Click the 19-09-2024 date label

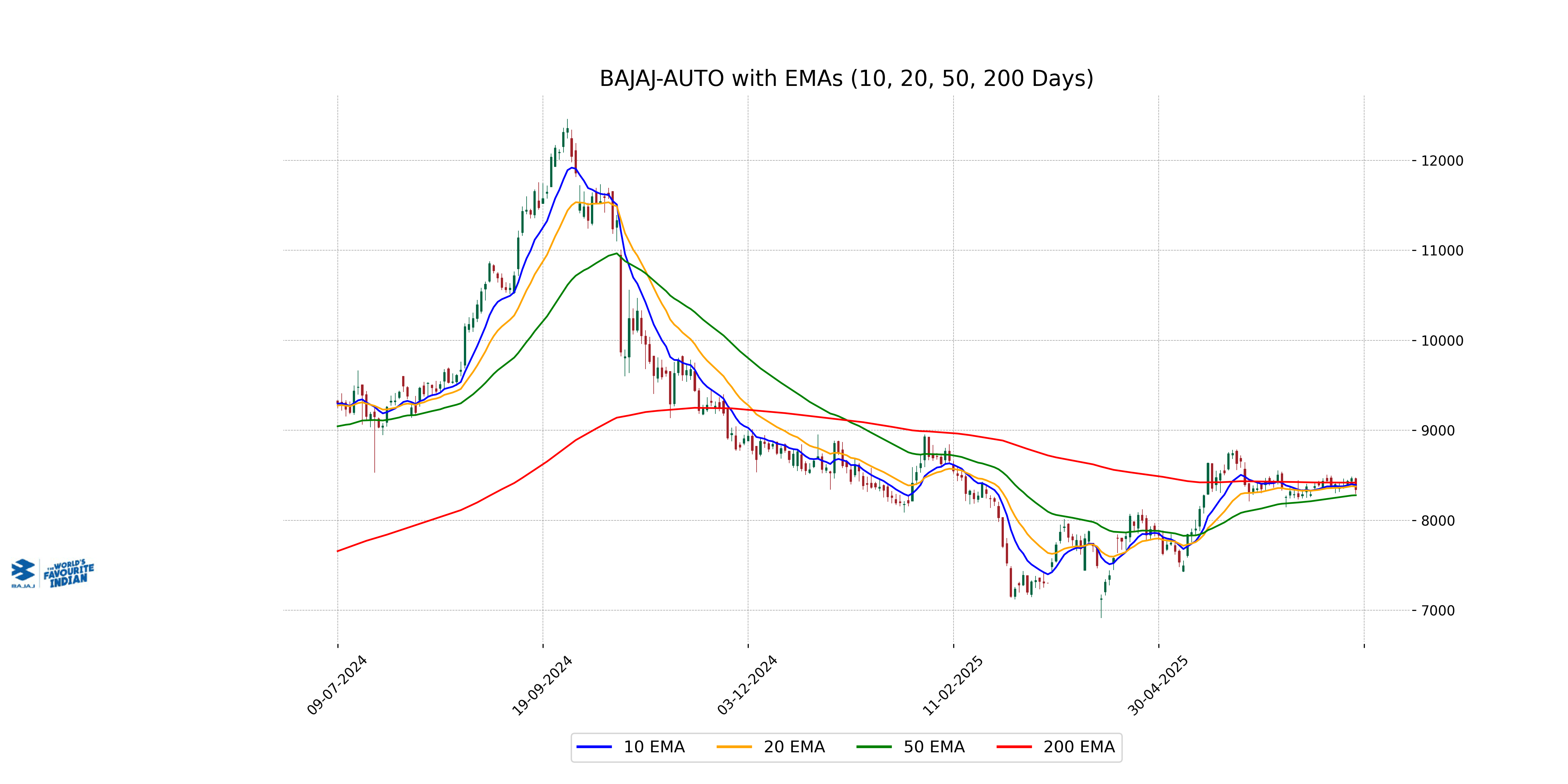(x=542, y=685)
